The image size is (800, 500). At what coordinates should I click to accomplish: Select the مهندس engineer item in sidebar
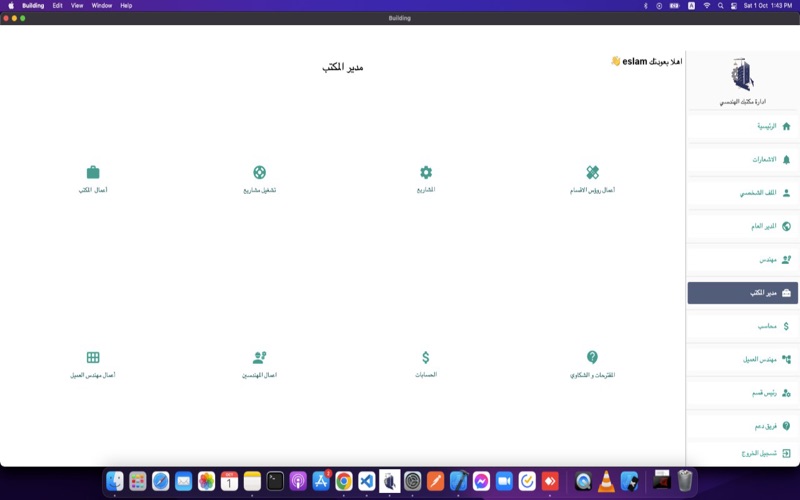742,260
